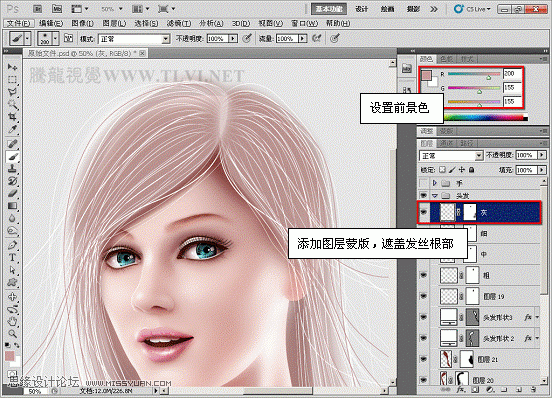Screen dimensions: 552x398
Task: Select the Brush tool in toolbox
Action: pos(13,156)
